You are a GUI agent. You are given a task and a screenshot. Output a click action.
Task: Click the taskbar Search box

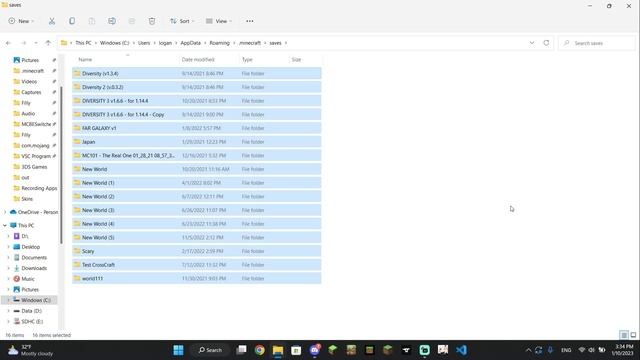pos(210,350)
